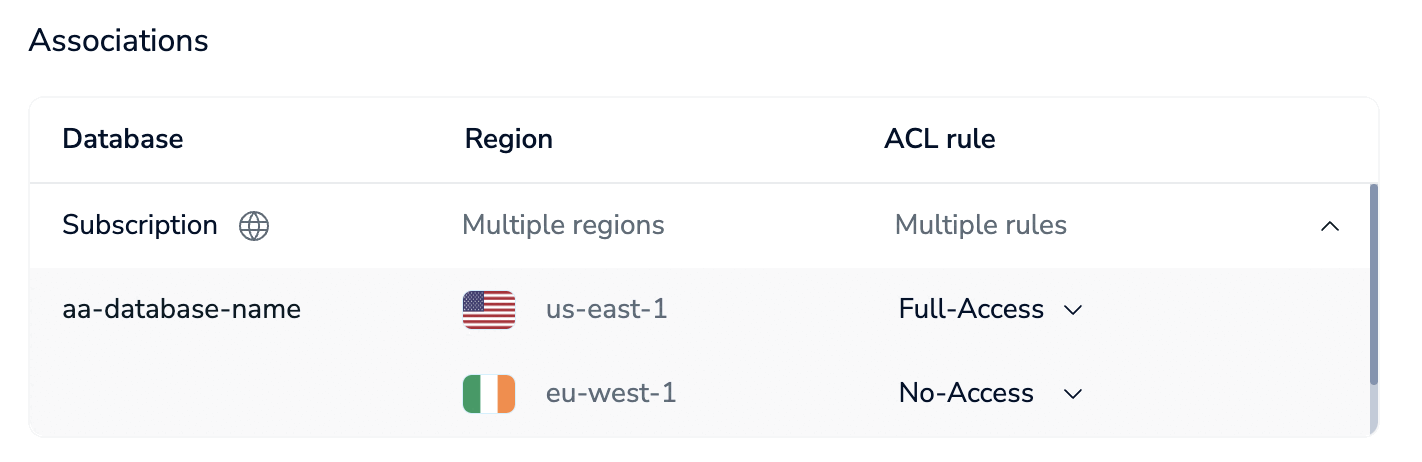Click the chevron arrow beside Full-Access
This screenshot has width=1422, height=462.
click(x=1073, y=310)
